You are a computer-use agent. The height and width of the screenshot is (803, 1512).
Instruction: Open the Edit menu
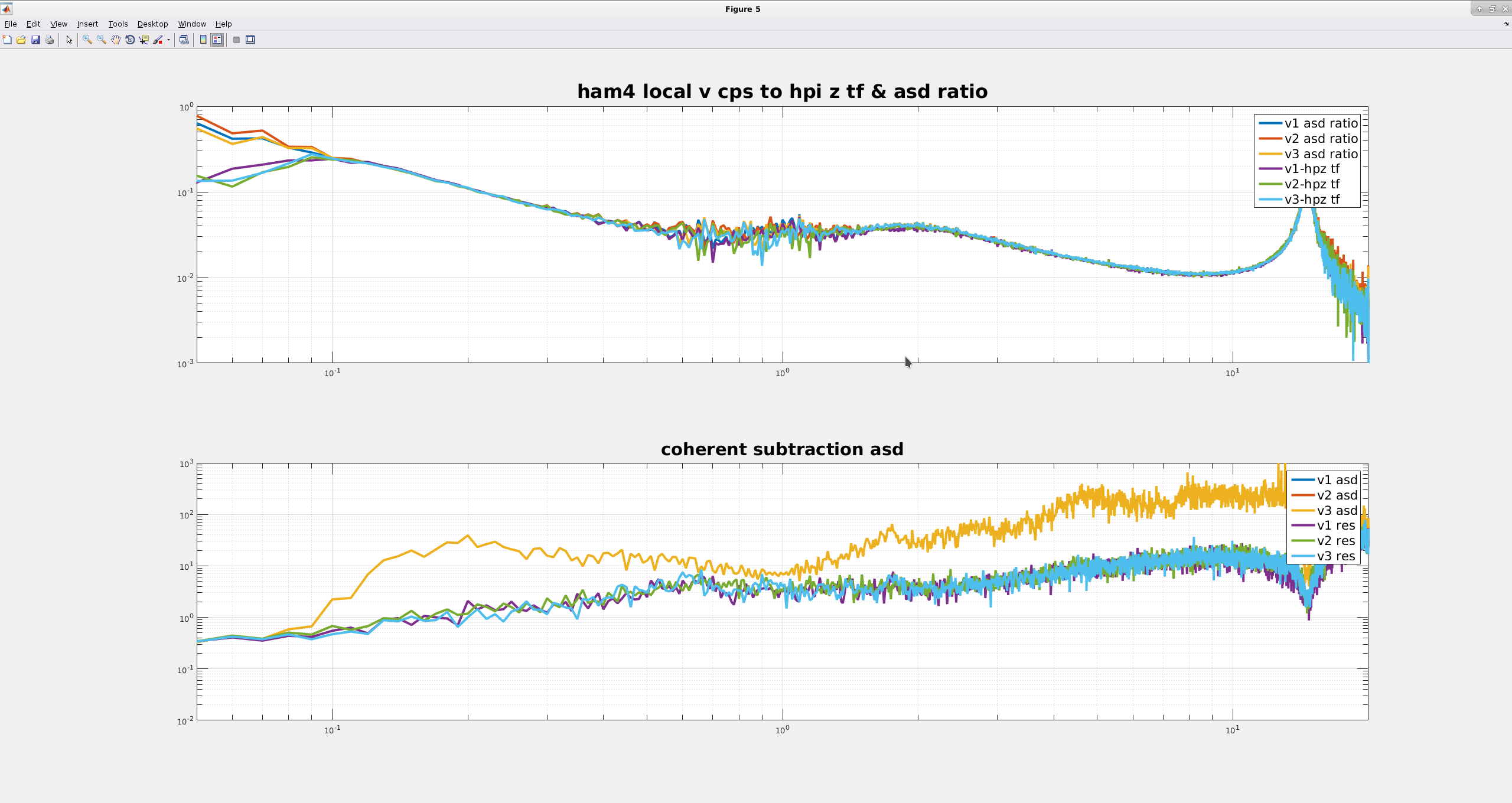coord(33,24)
